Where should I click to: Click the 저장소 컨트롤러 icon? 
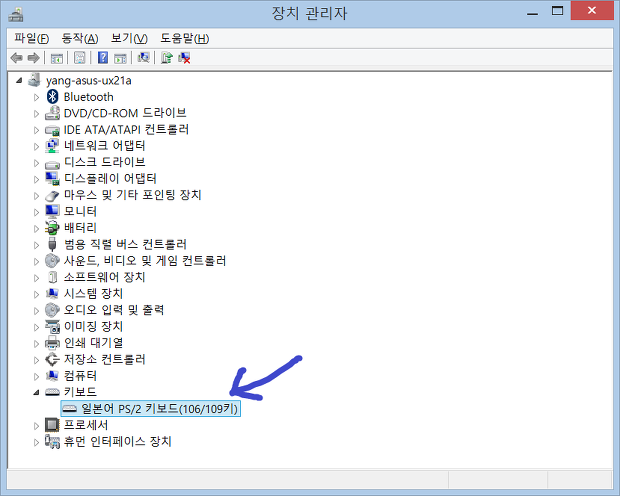coord(52,359)
